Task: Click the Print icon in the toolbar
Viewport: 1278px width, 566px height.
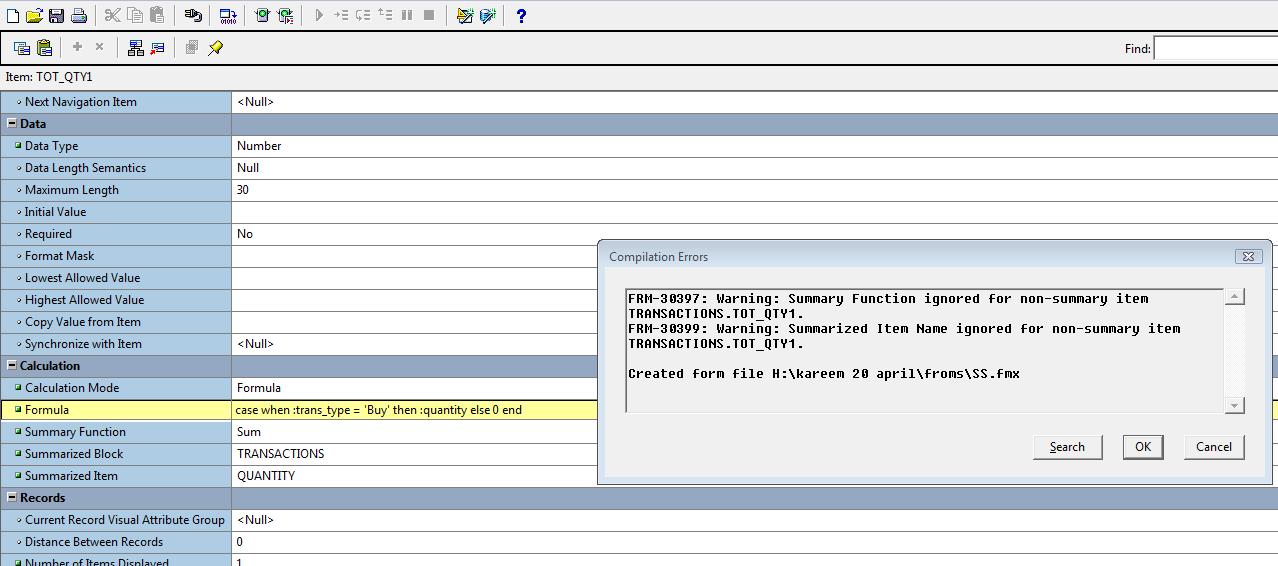Action: click(78, 15)
